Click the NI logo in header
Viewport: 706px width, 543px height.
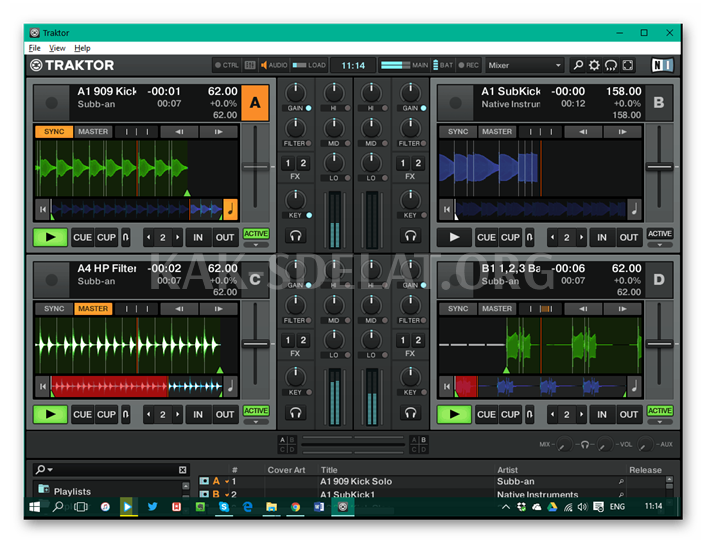(x=662, y=65)
